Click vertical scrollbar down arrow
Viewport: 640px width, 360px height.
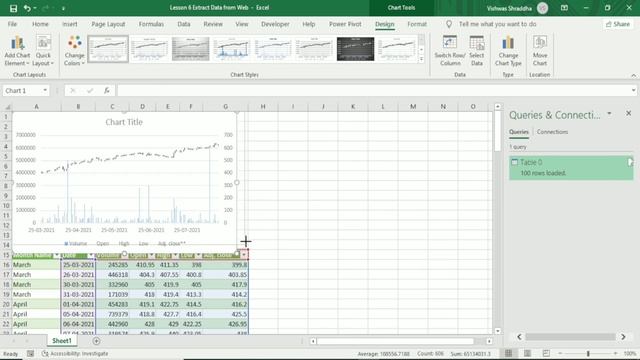point(498,331)
